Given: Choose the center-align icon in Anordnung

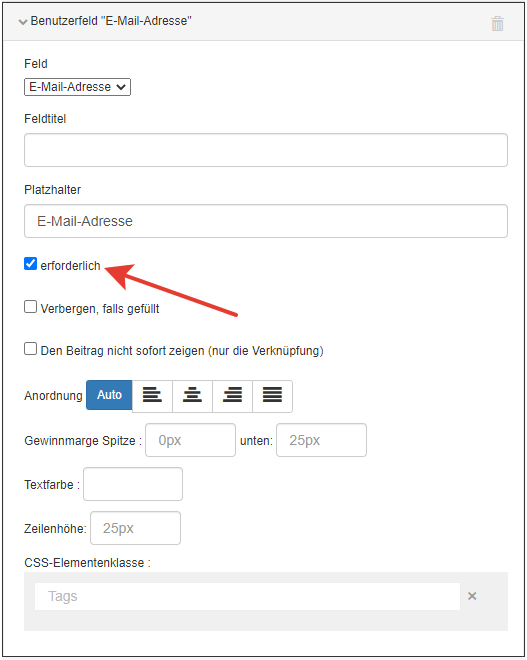Looking at the screenshot, I should [x=192, y=396].
